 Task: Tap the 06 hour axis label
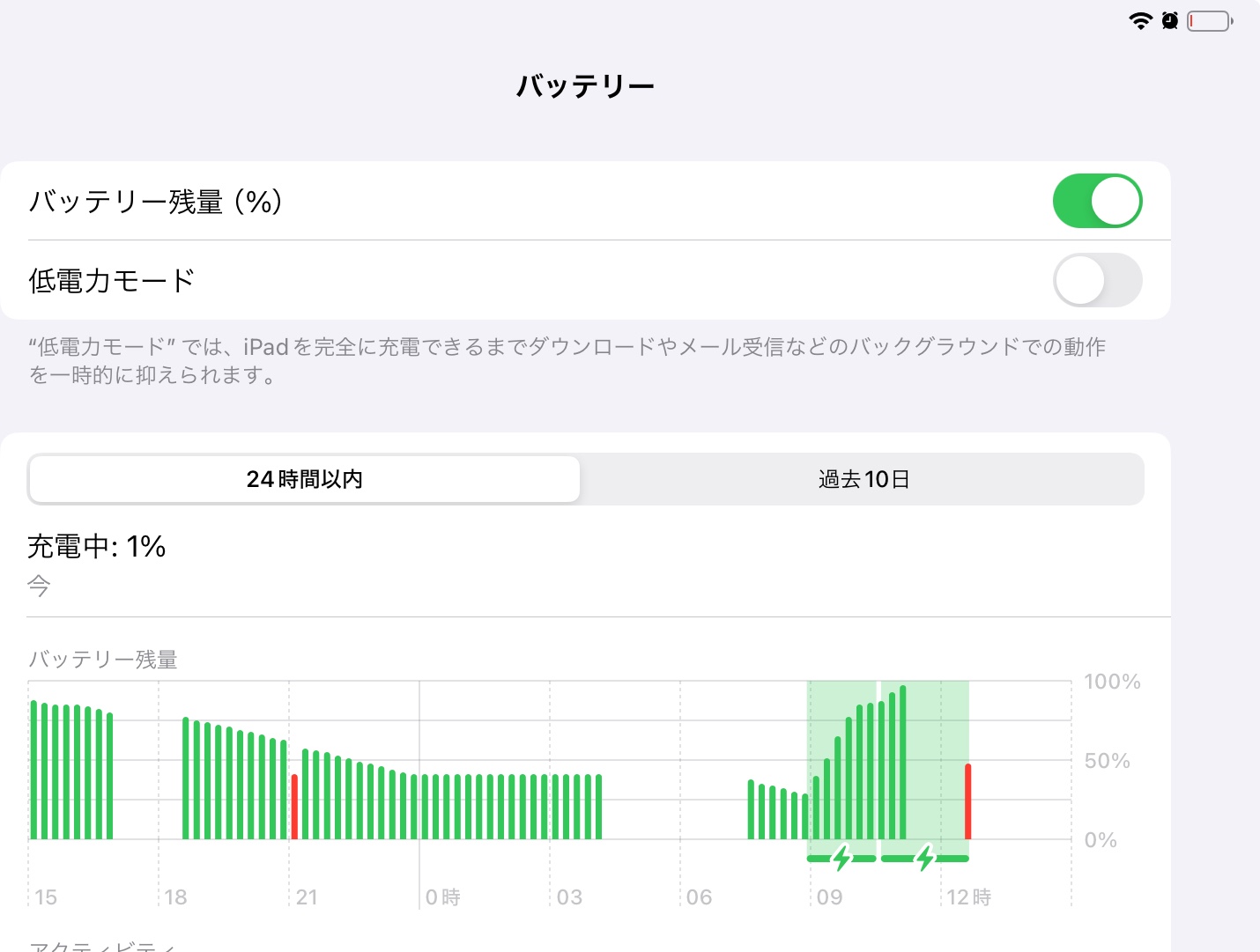click(x=699, y=897)
